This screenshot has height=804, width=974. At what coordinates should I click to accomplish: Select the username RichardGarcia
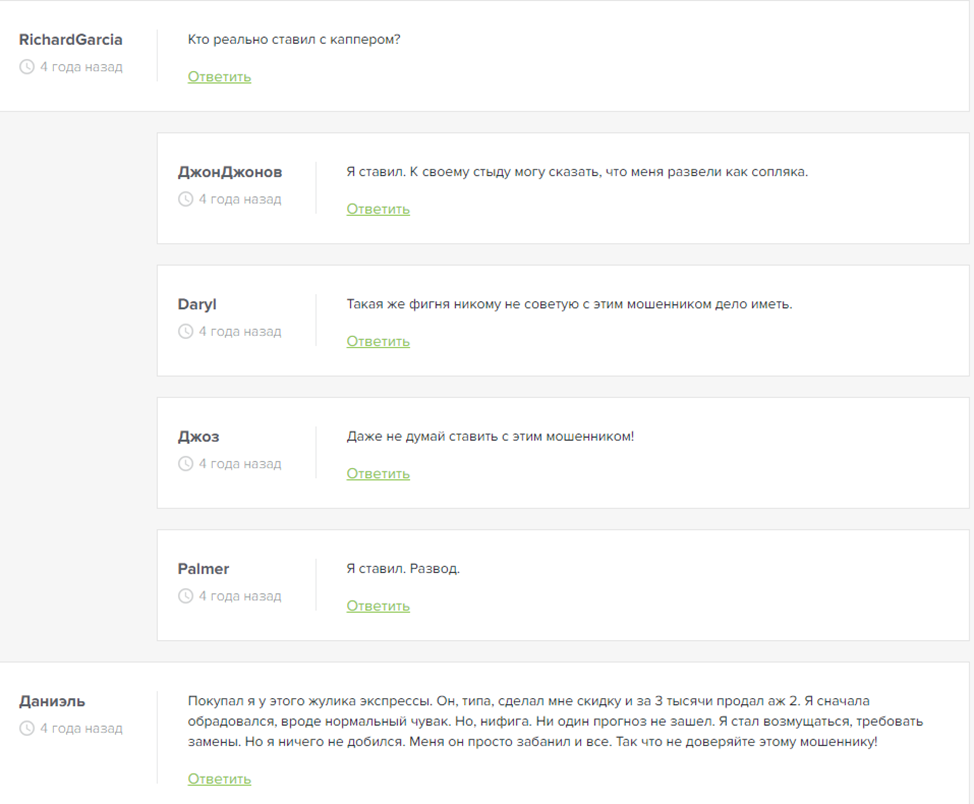coord(71,40)
